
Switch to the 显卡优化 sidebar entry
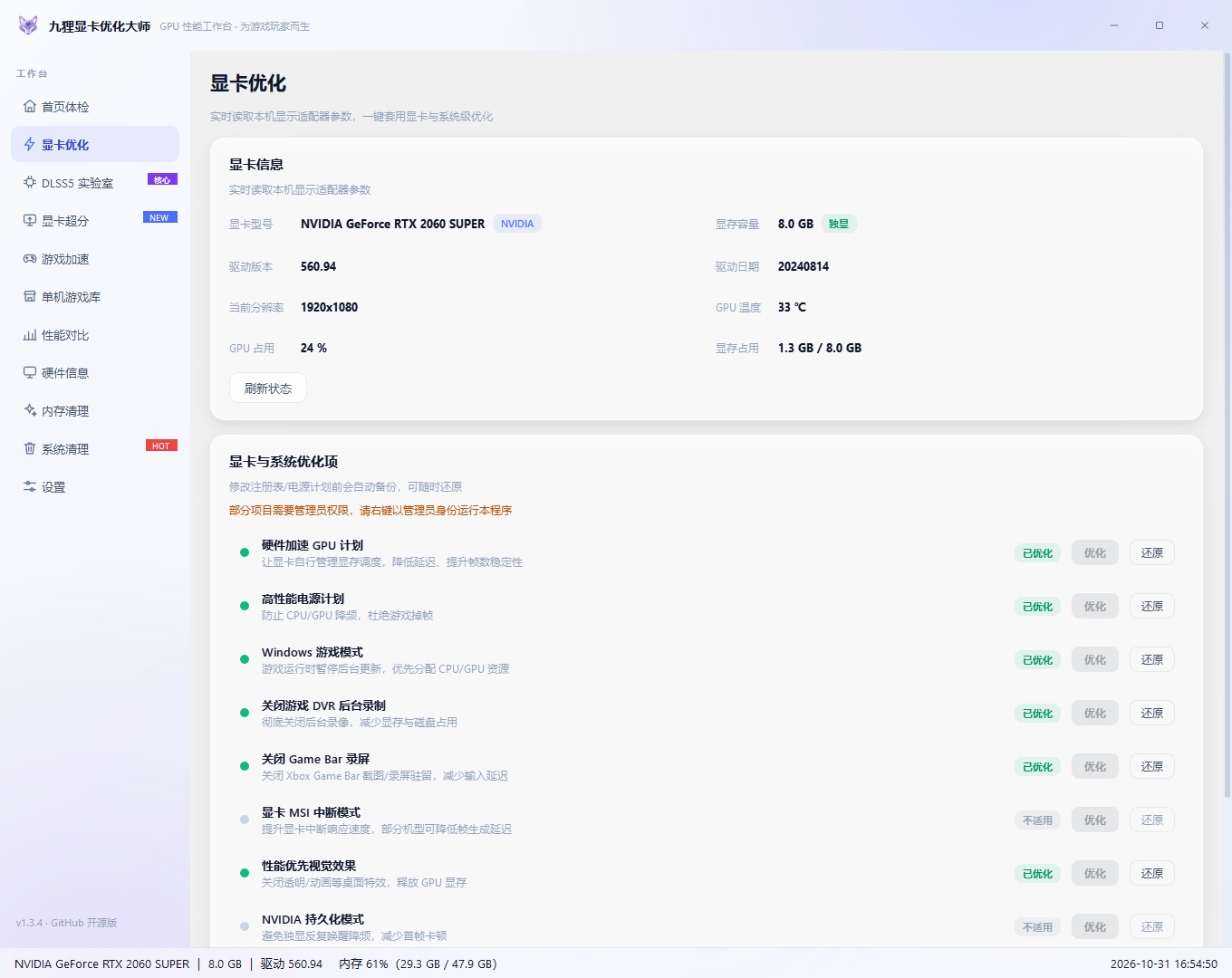coord(95,145)
